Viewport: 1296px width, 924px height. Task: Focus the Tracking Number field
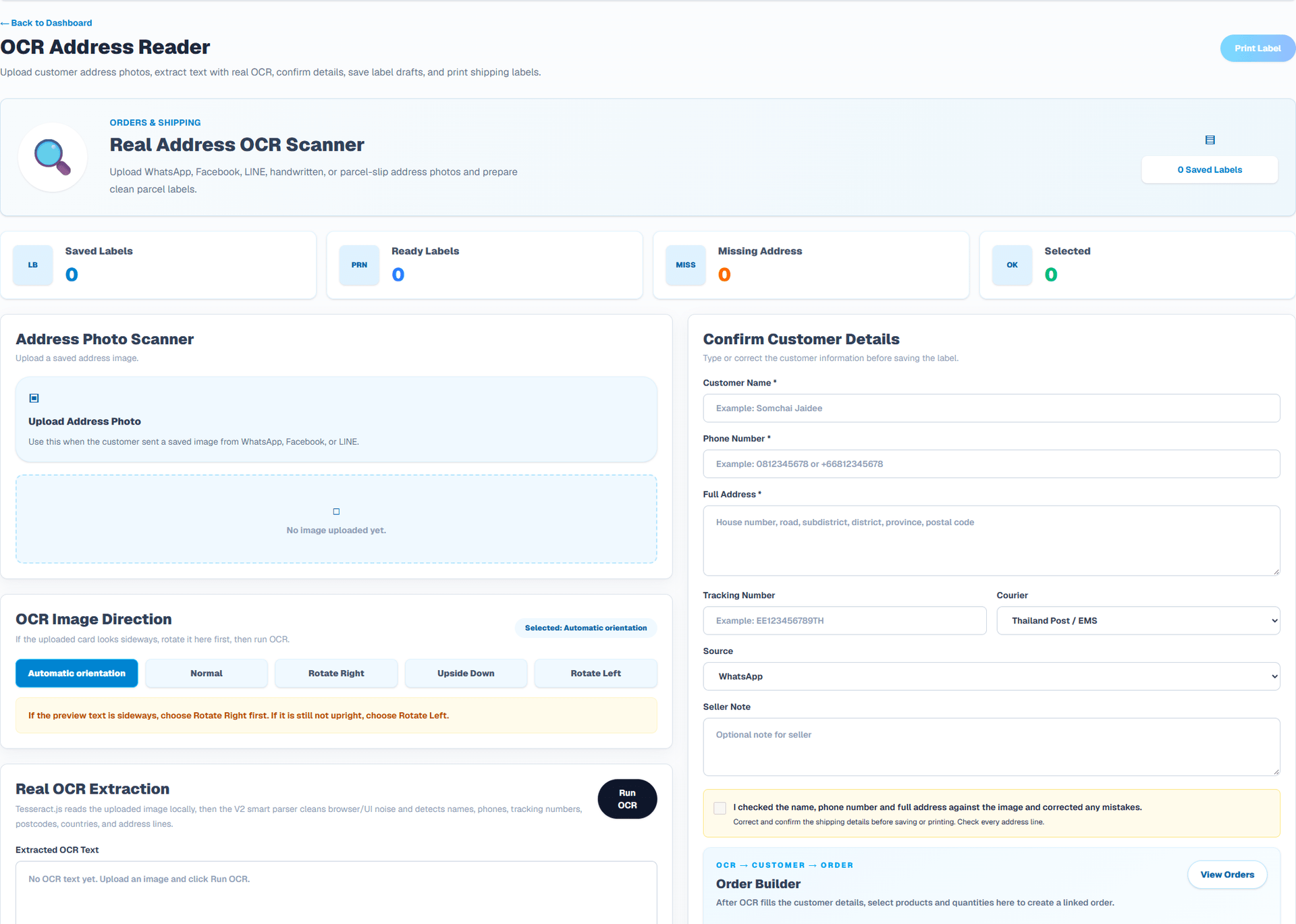[844, 620]
